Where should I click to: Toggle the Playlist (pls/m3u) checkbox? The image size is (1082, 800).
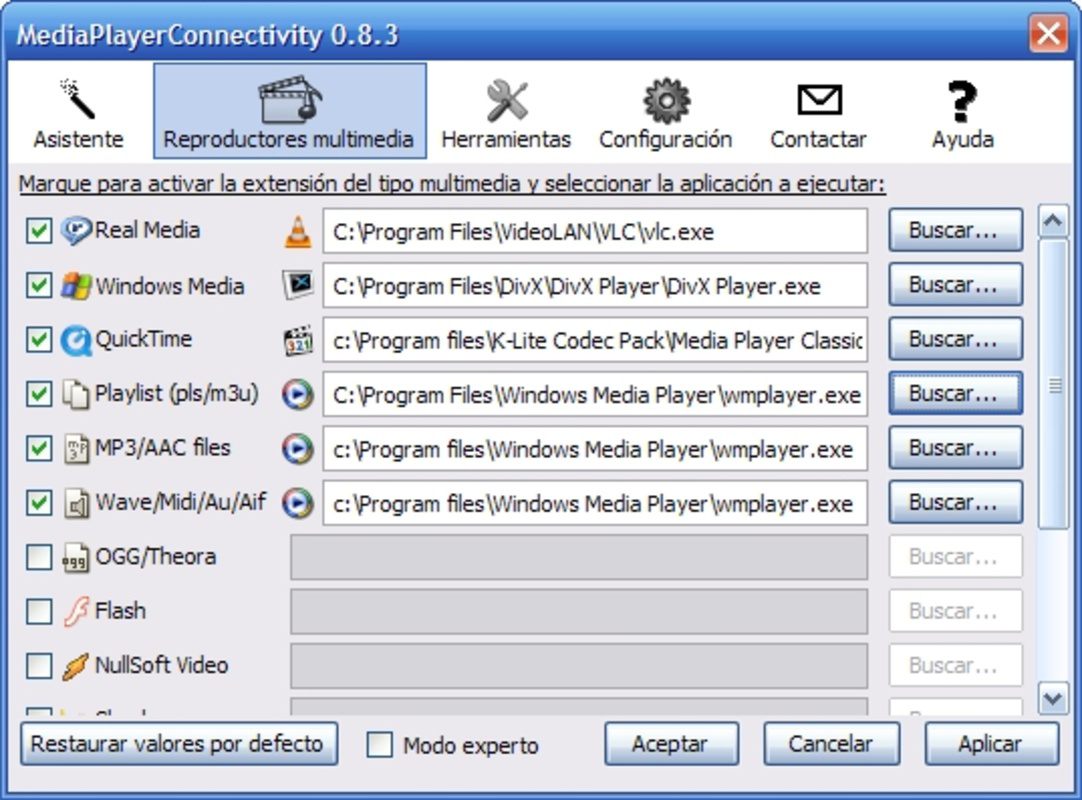(39, 394)
